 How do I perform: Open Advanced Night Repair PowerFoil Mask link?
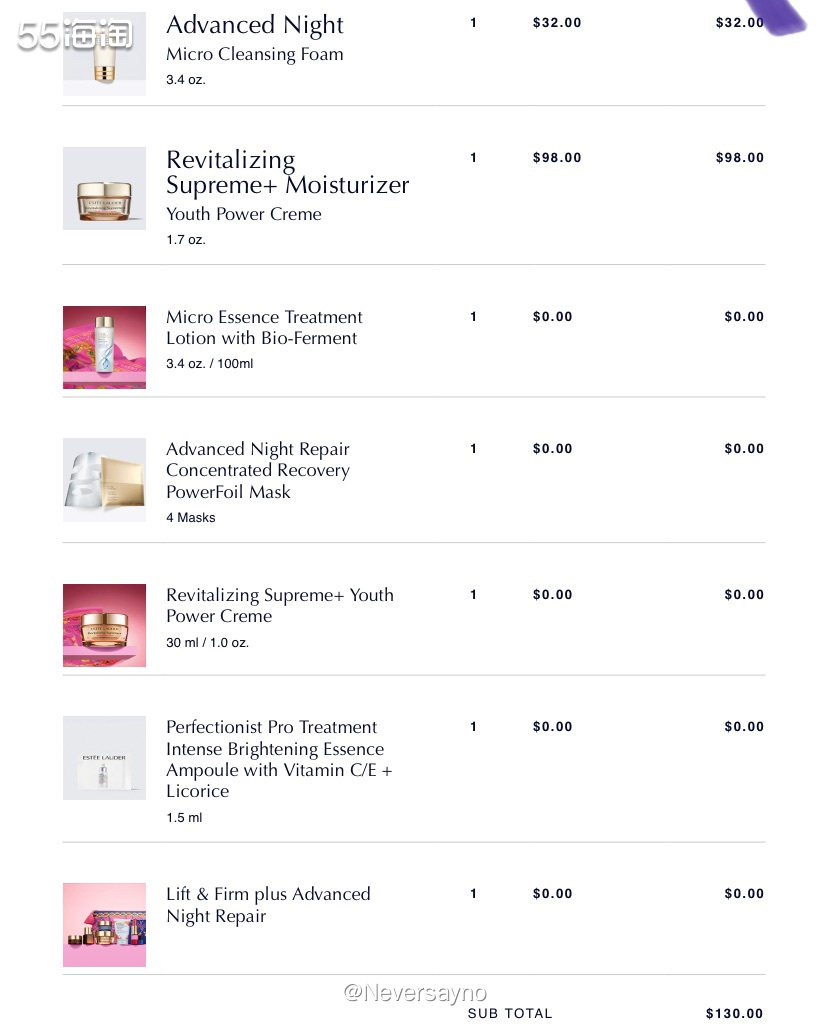[258, 470]
